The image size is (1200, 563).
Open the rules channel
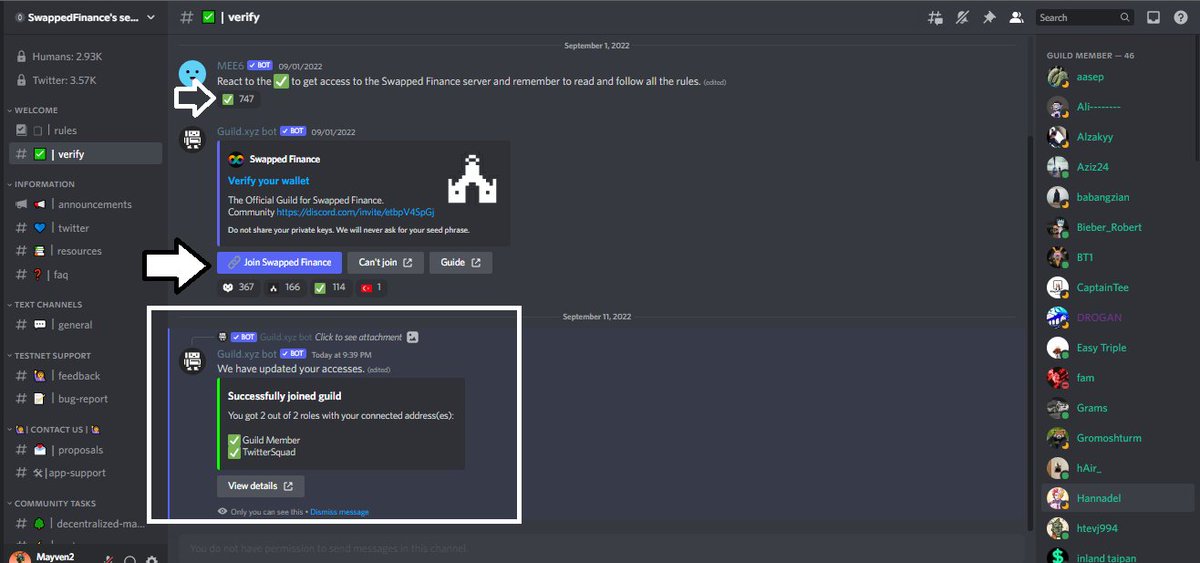tap(85, 130)
